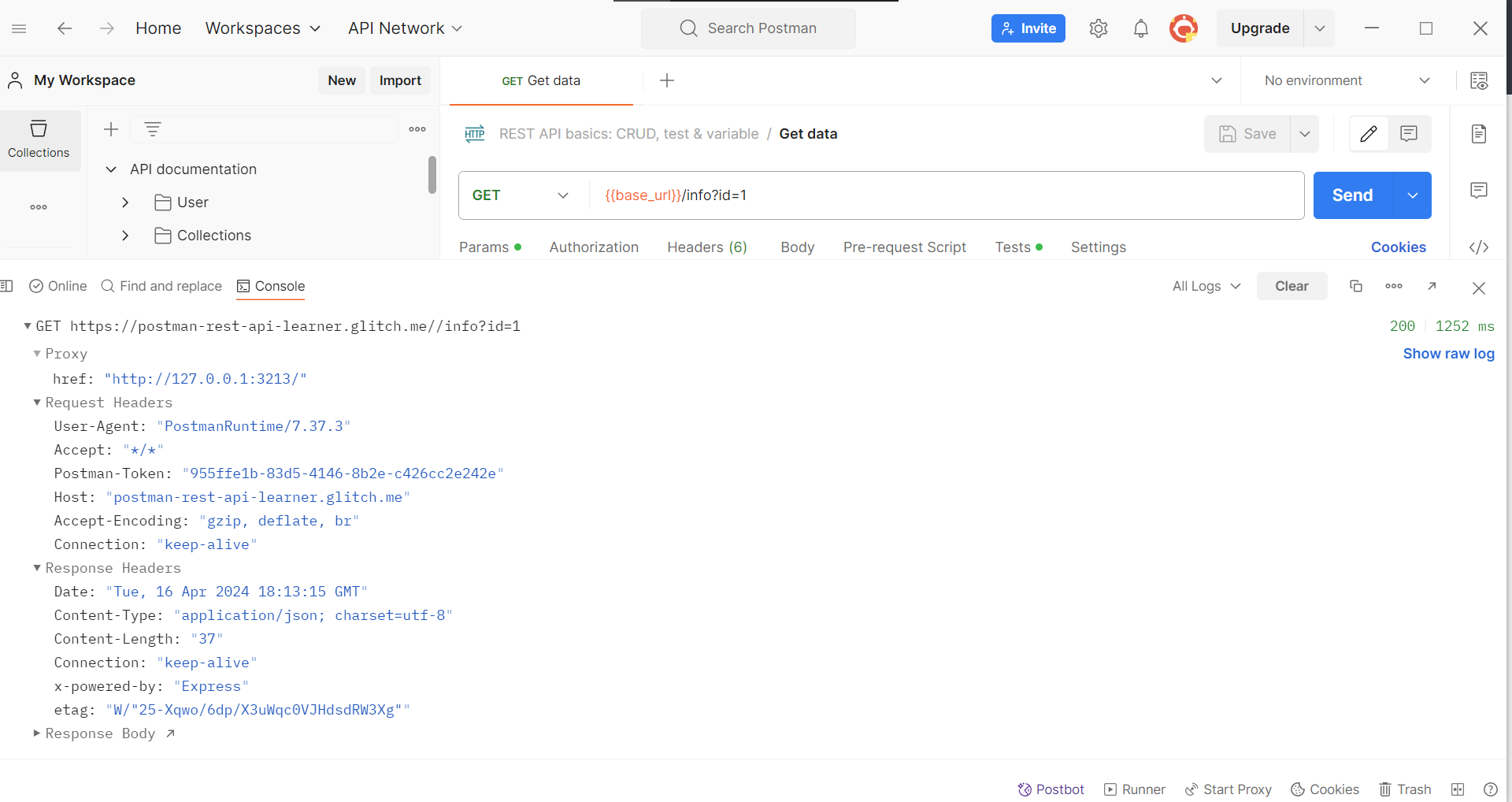Select the No environment dropdown
This screenshot has height=802, width=1512.
click(1347, 80)
